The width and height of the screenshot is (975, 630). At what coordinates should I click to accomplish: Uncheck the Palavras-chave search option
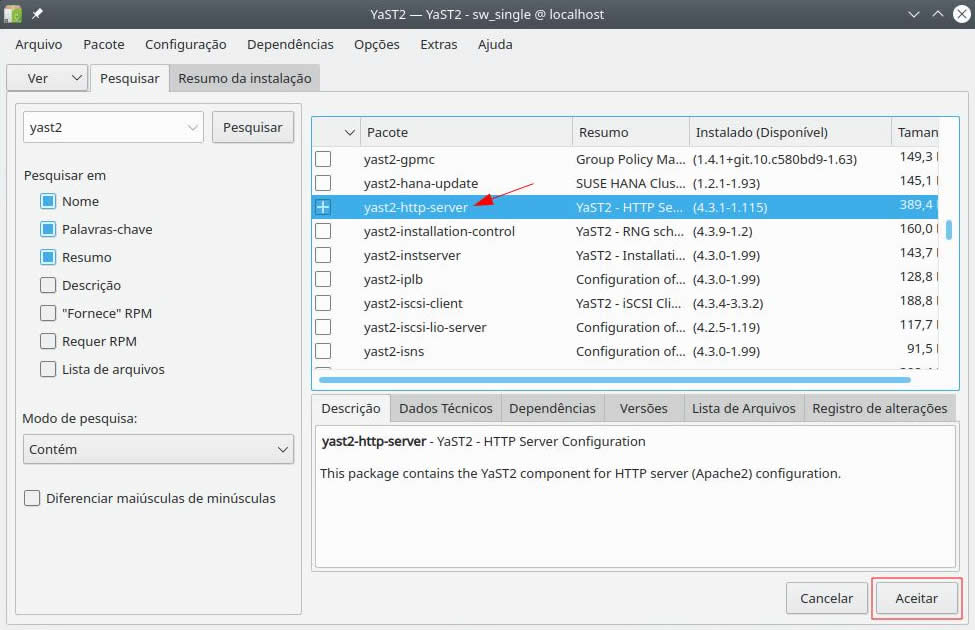(x=48, y=229)
